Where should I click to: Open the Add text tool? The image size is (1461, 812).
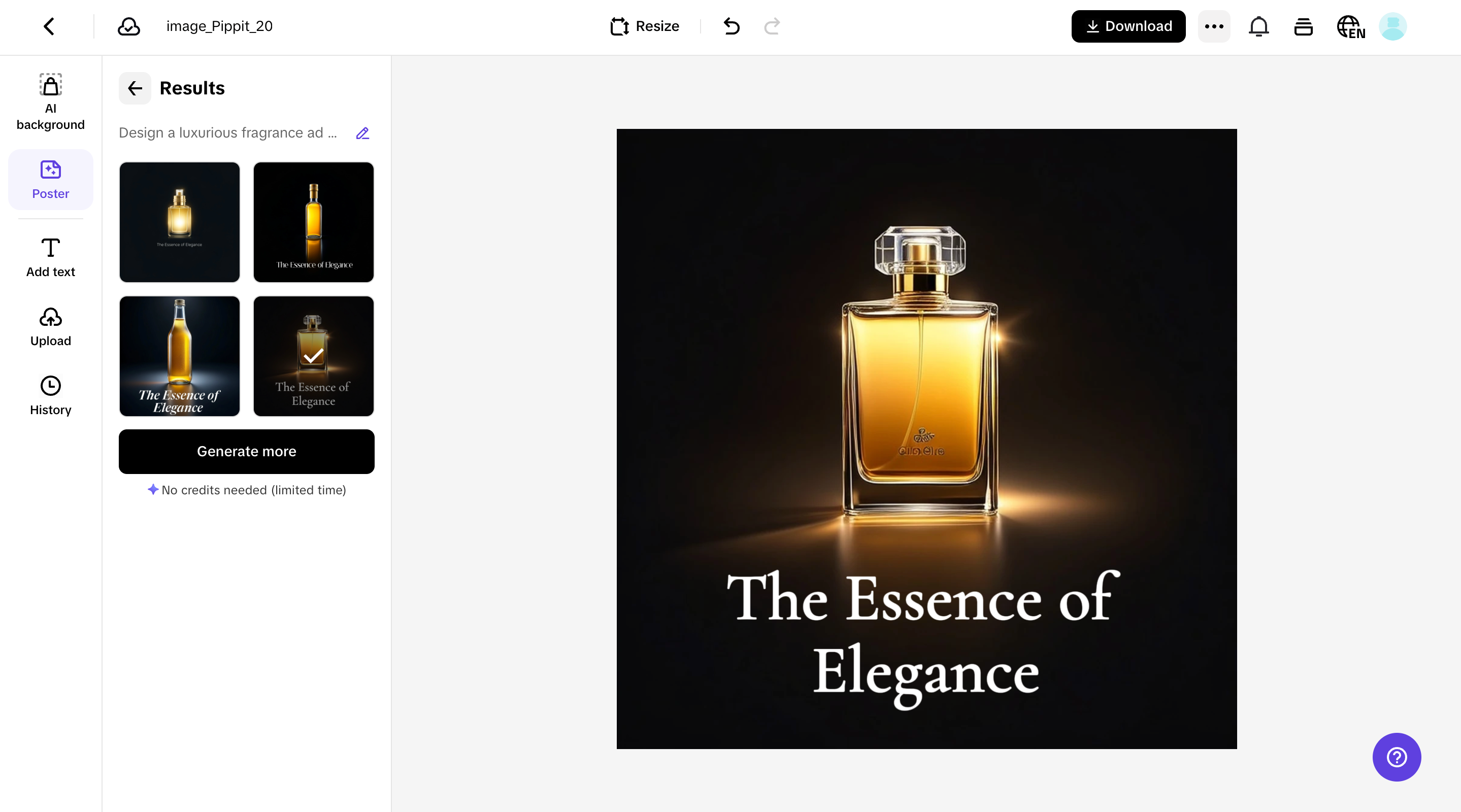(50, 257)
